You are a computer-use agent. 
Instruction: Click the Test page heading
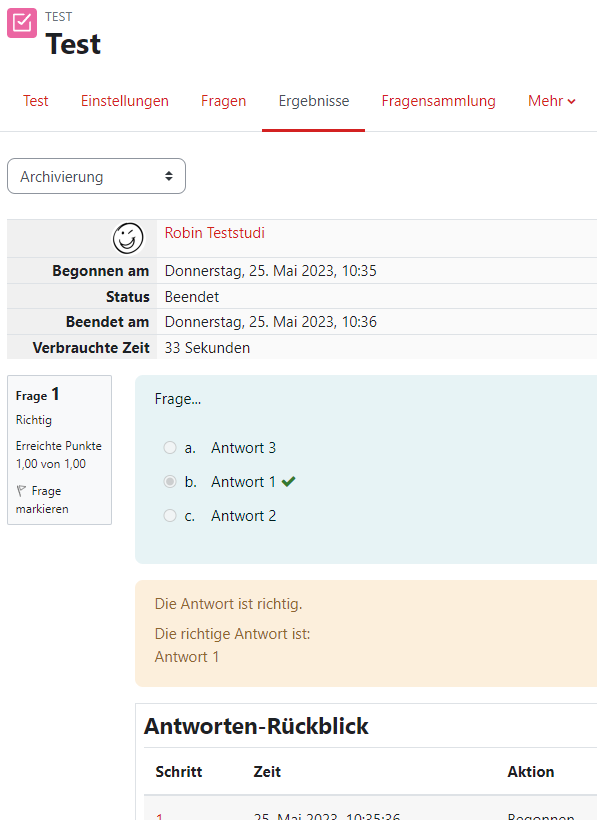(x=73, y=44)
